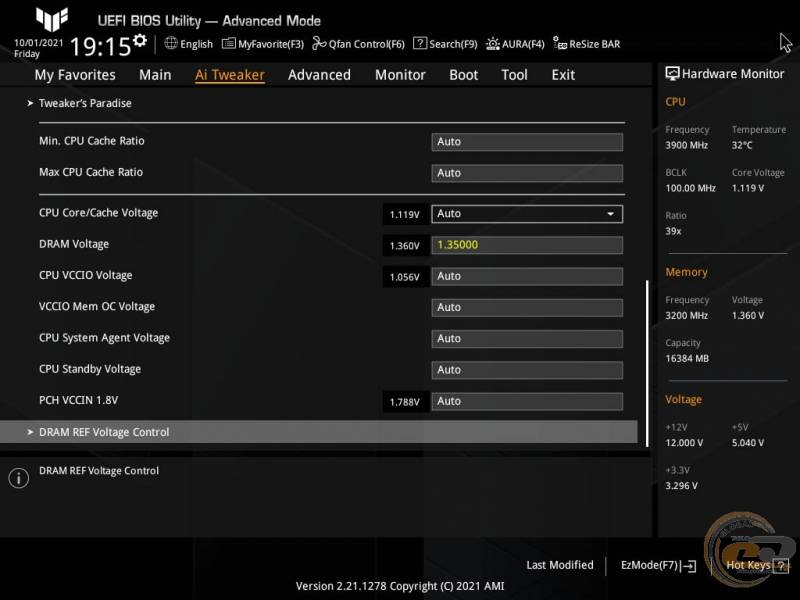Click PCH VCCIN readout 1.788V
The height and width of the screenshot is (600, 800).
tap(405, 402)
